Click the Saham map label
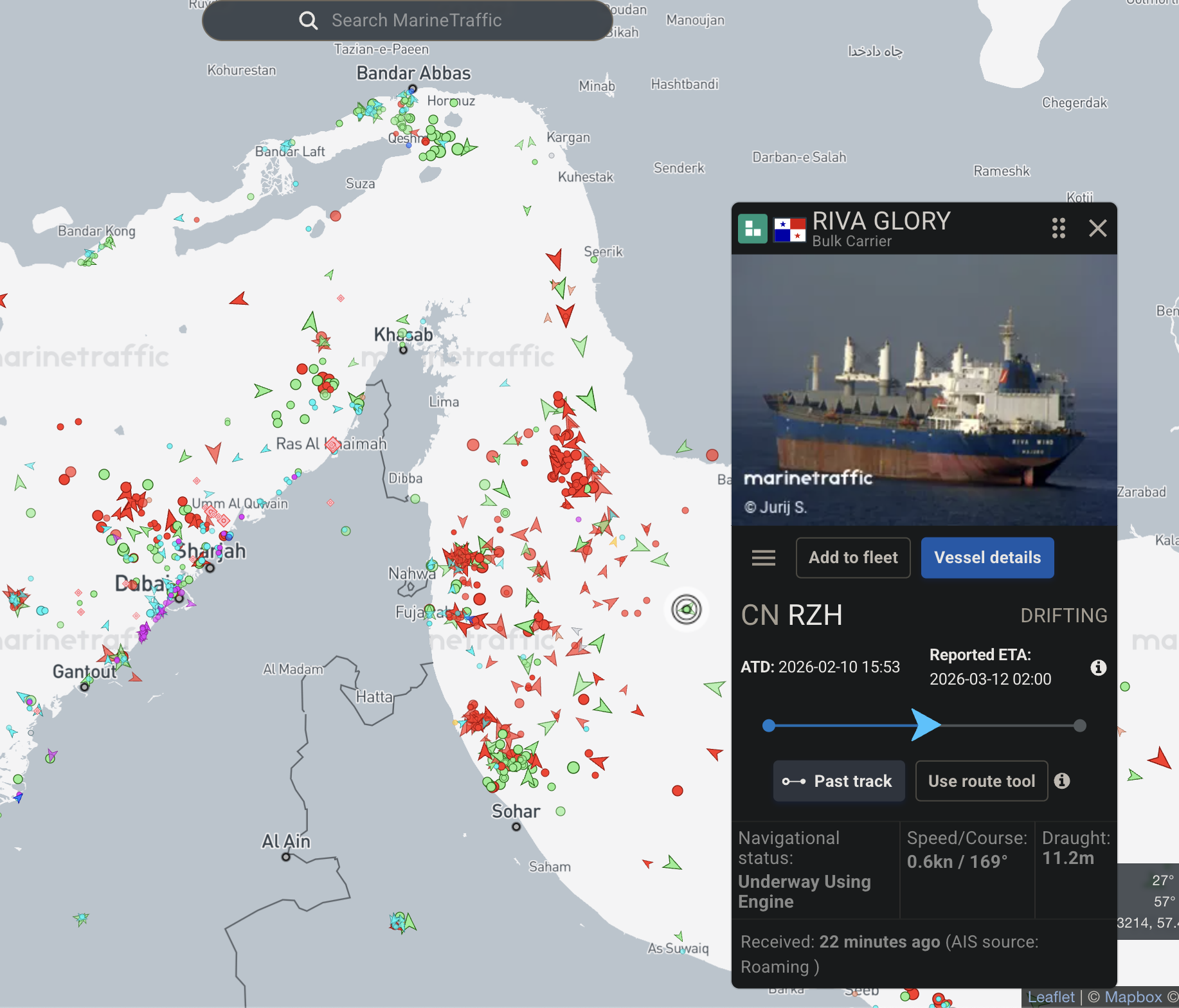Image resolution: width=1179 pixels, height=1008 pixels. (x=550, y=867)
